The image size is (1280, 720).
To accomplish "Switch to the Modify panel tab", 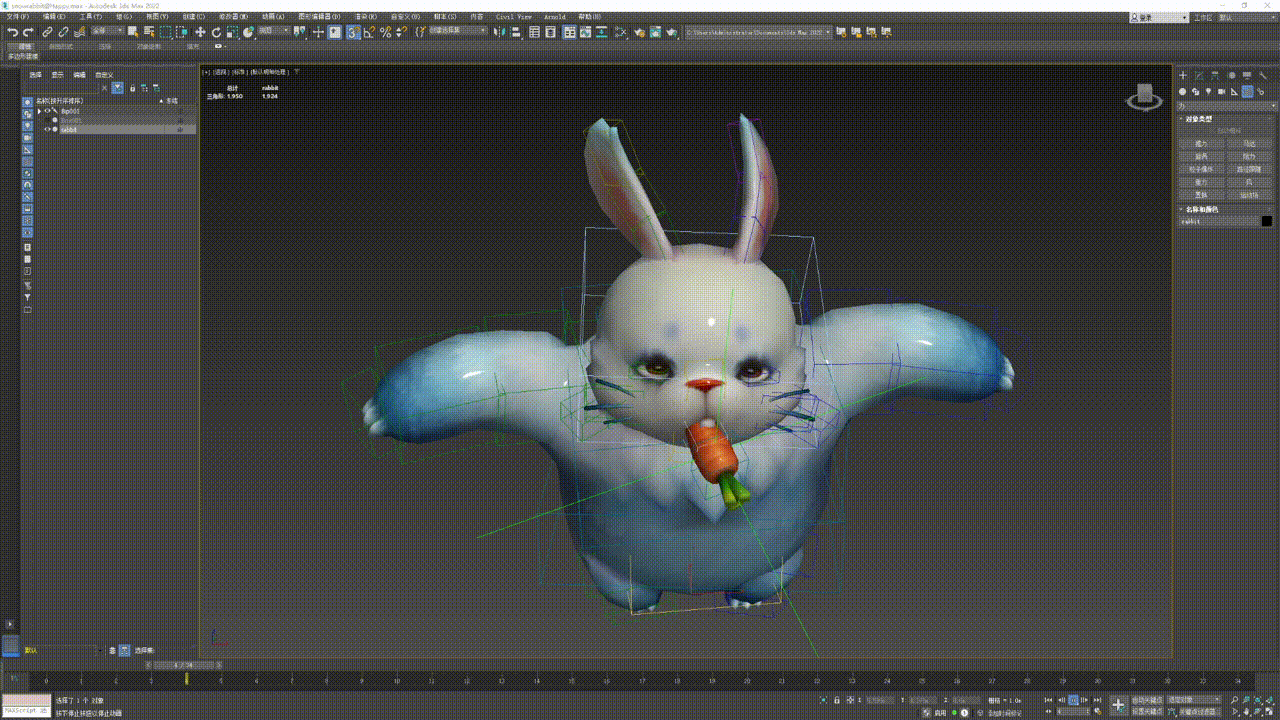I will [1200, 75].
